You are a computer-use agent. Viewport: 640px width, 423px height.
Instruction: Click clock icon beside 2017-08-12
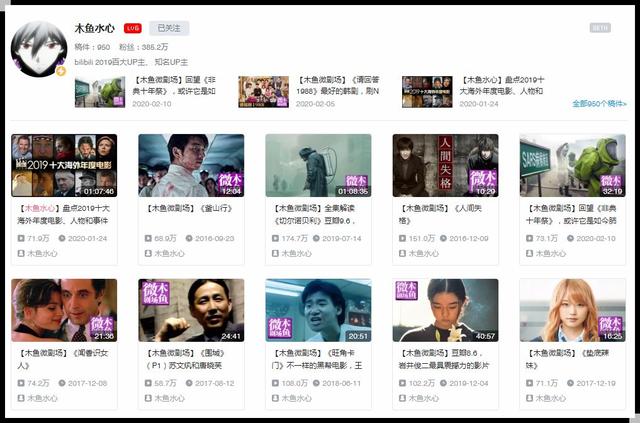point(189,383)
